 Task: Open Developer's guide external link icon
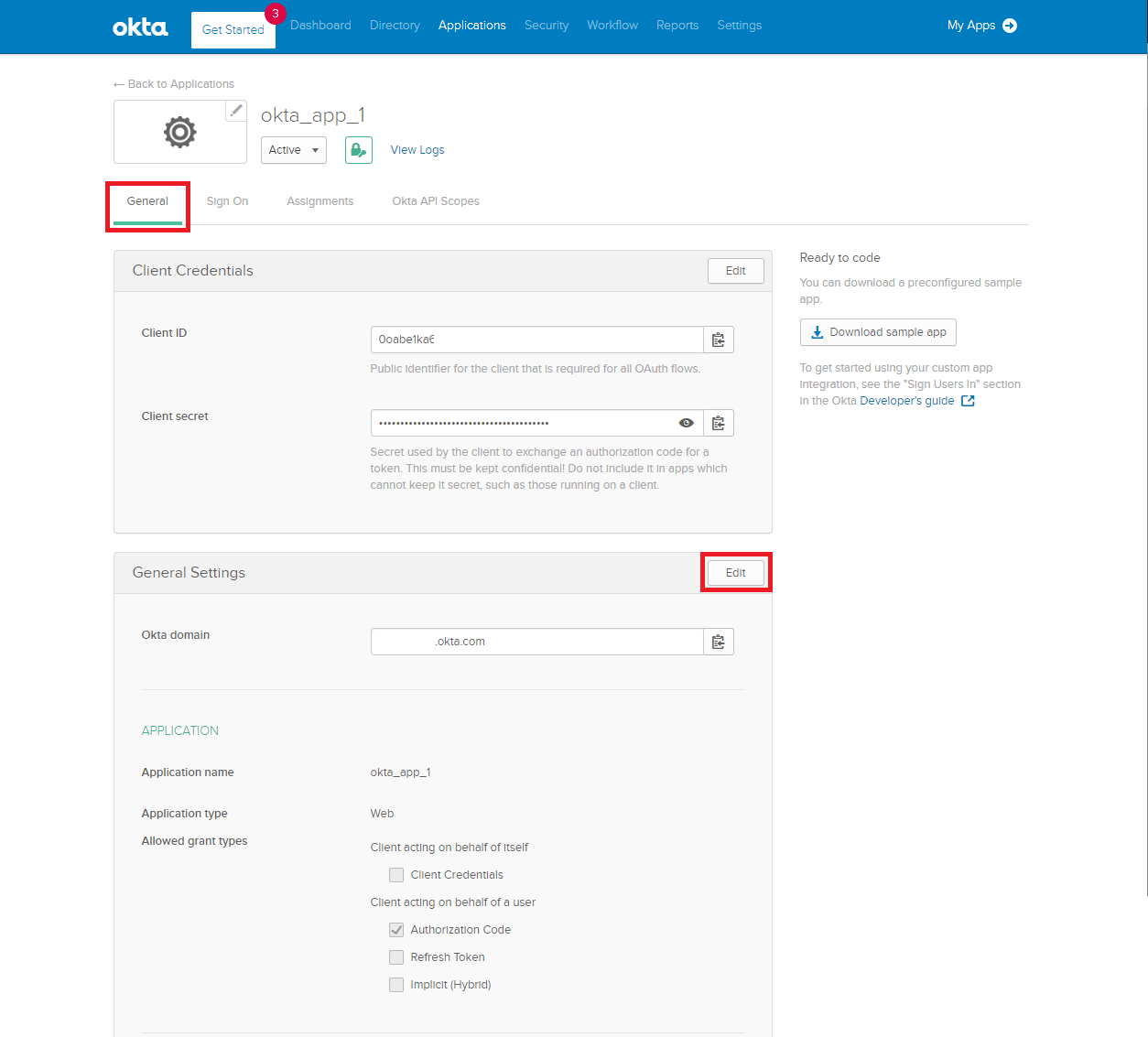(968, 401)
